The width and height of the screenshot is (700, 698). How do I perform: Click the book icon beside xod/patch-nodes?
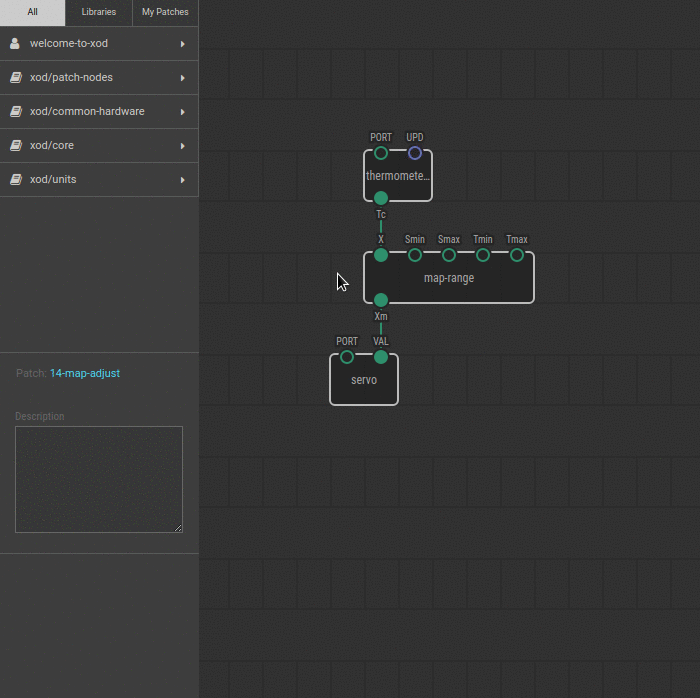(x=15, y=78)
